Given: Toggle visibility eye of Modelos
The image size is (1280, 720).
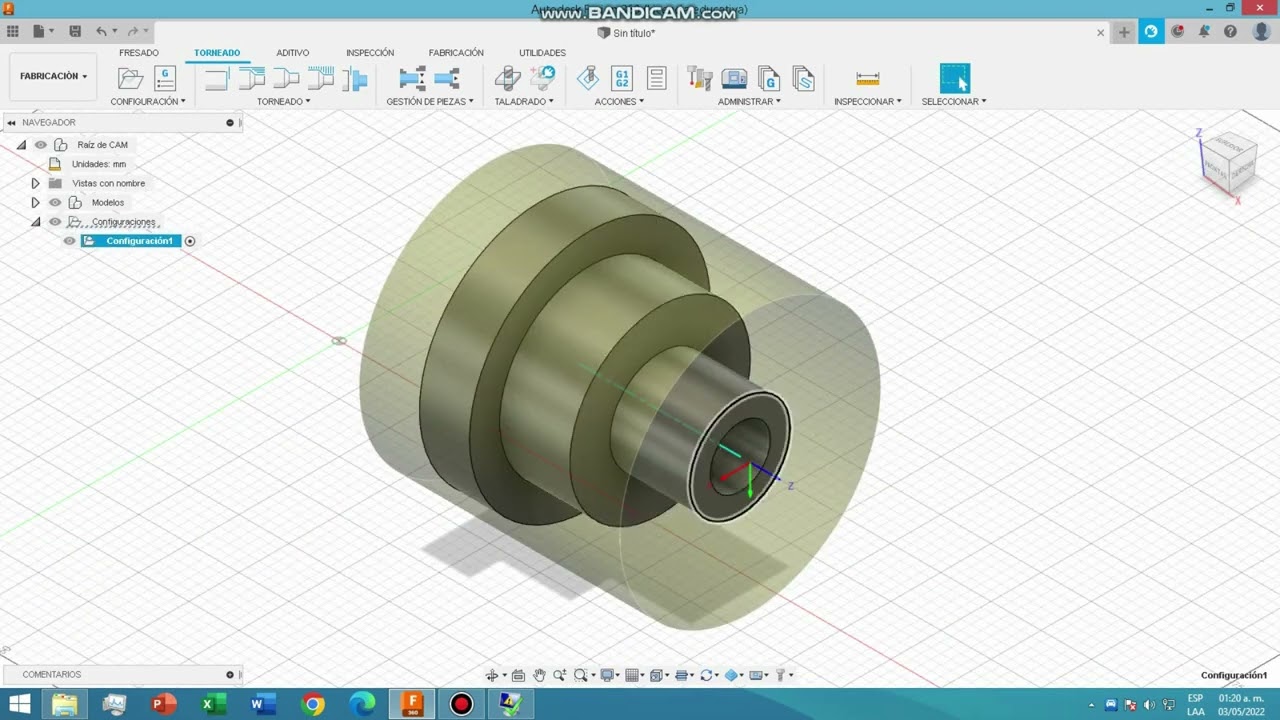Looking at the screenshot, I should coord(55,202).
